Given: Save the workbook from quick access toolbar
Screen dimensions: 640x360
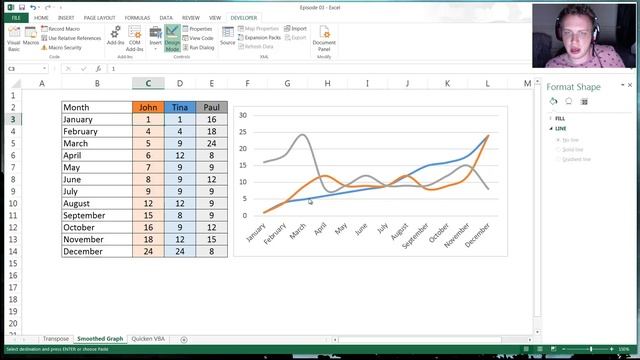Looking at the screenshot, I should [x=22, y=7].
